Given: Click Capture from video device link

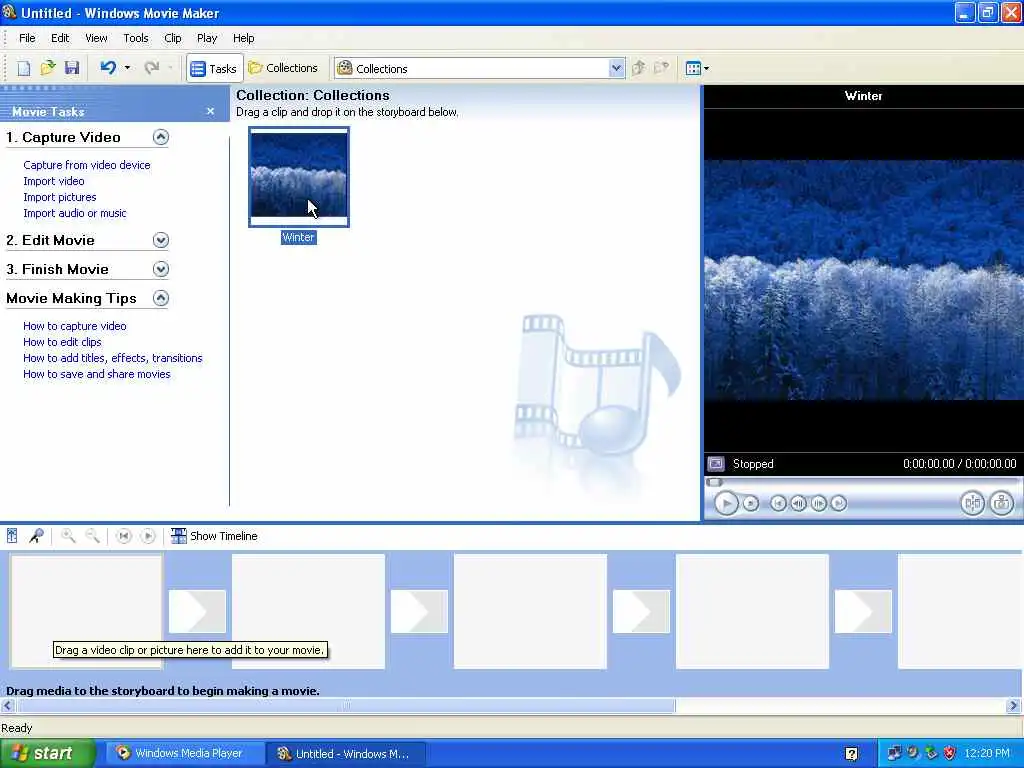Looking at the screenshot, I should click(x=87, y=165).
